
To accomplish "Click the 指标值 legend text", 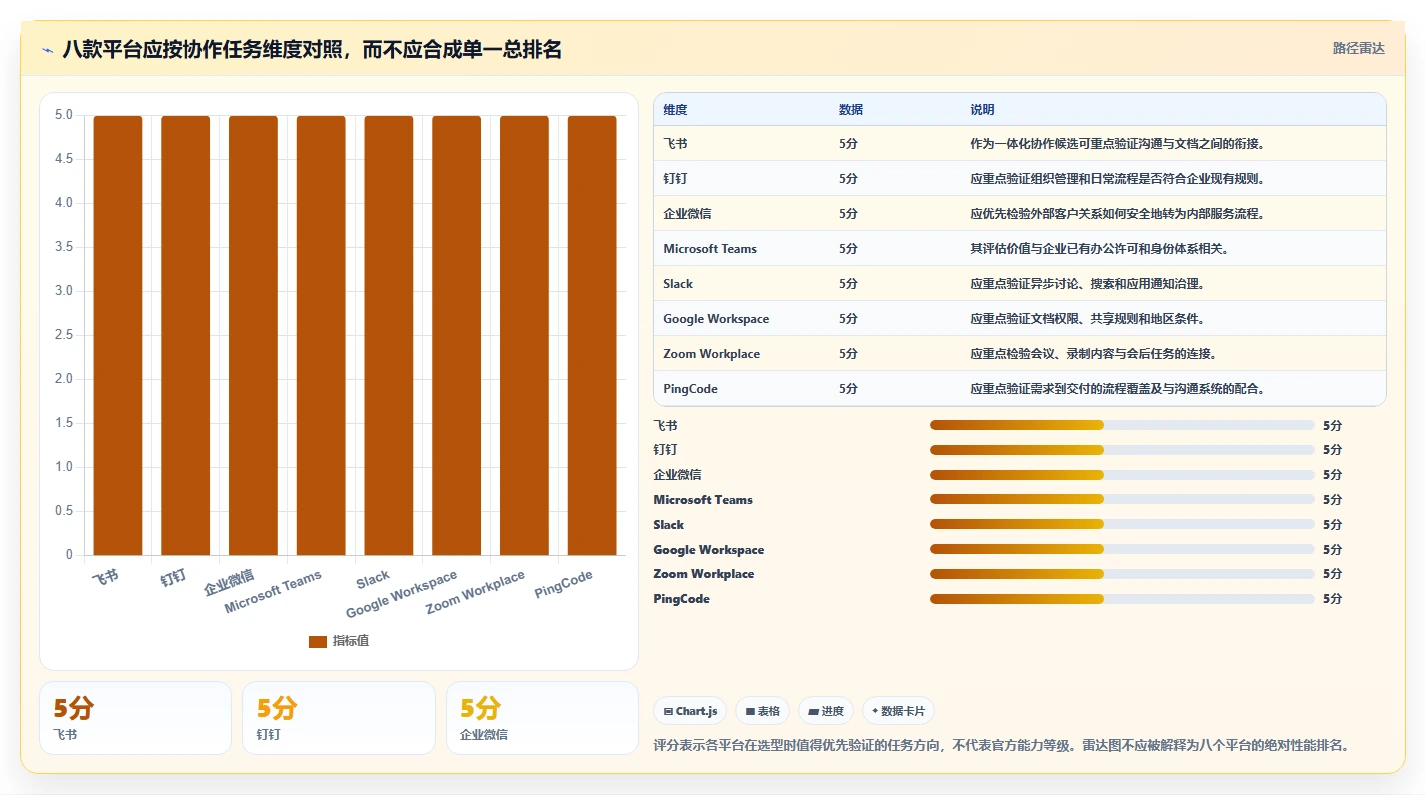I will (x=351, y=641).
